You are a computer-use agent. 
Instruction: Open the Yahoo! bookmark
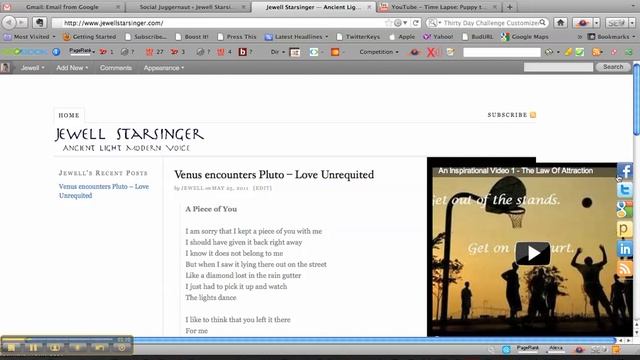(438, 37)
